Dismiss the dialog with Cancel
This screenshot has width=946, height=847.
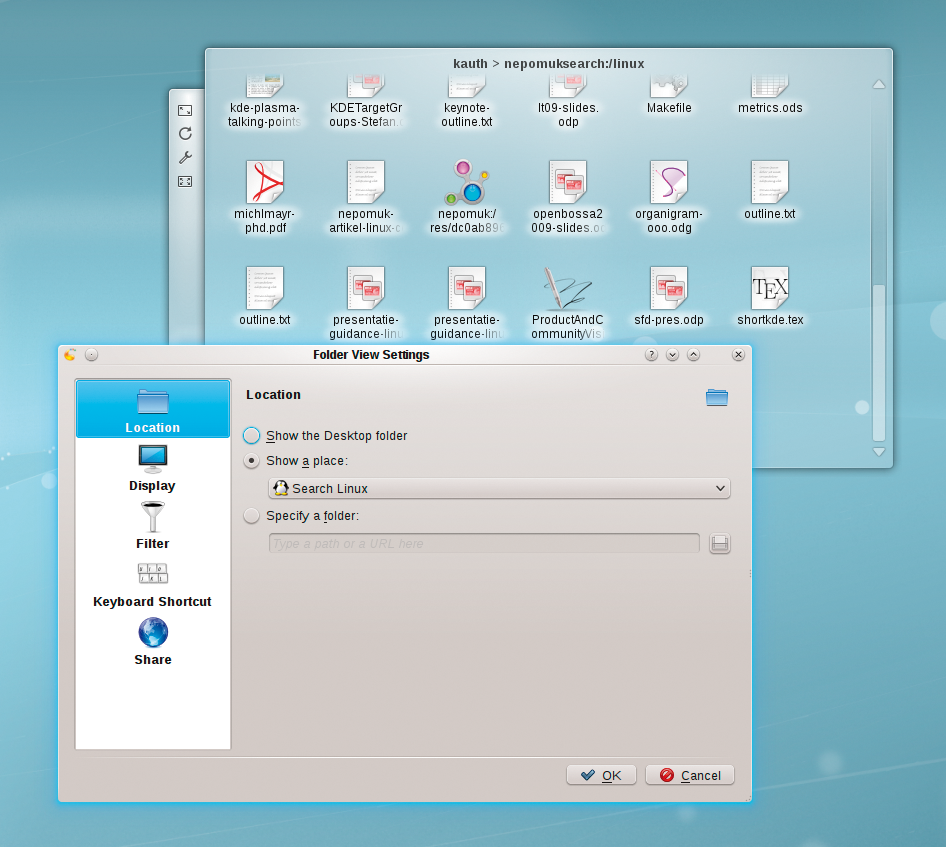pos(690,775)
